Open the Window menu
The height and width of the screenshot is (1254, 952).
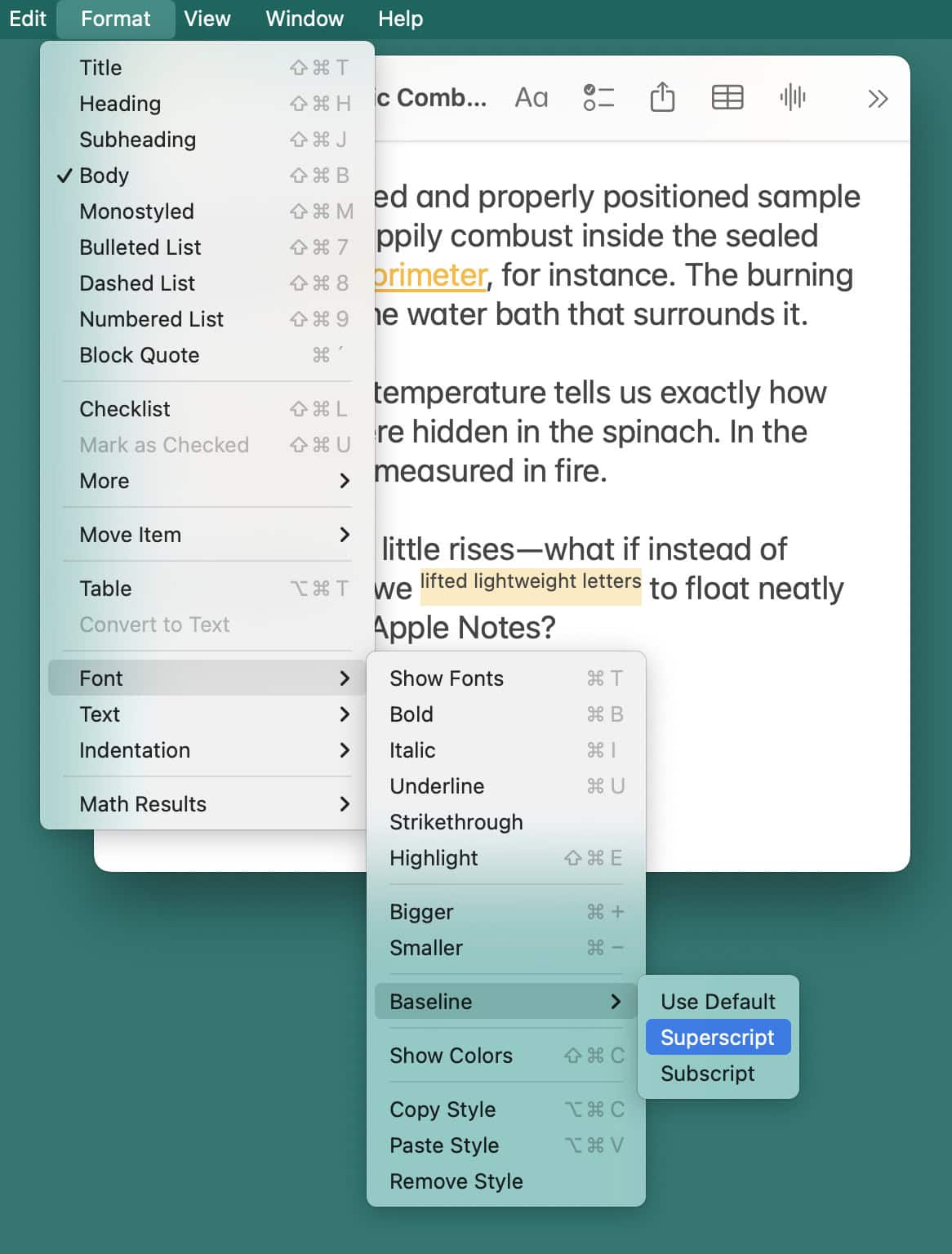coord(305,19)
